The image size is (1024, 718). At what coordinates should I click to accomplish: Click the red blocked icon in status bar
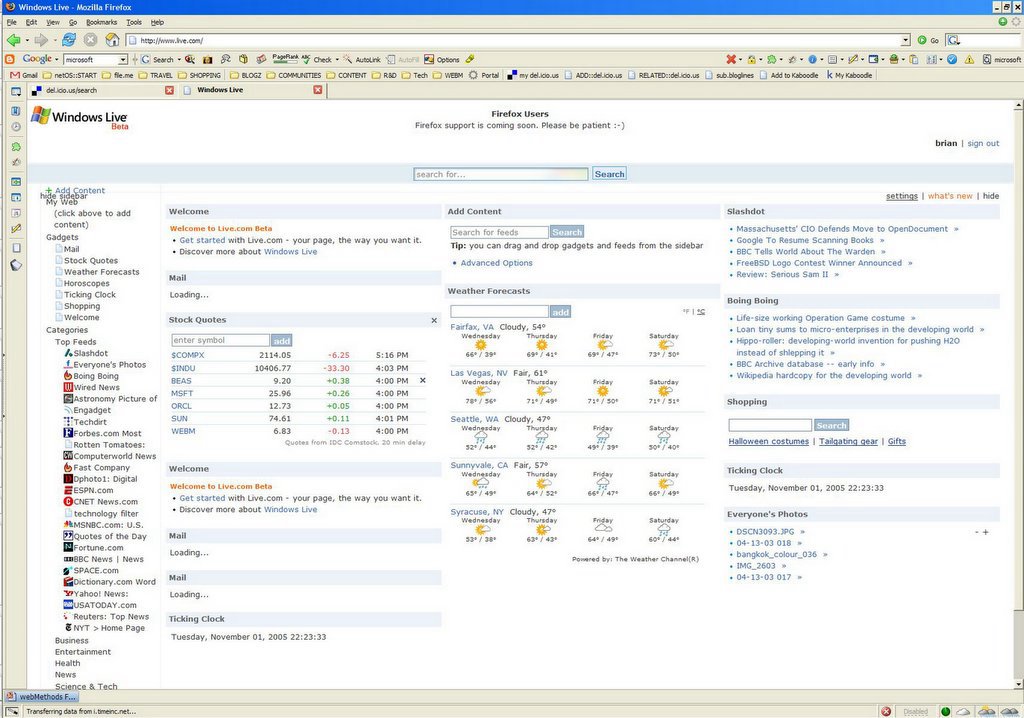886,711
